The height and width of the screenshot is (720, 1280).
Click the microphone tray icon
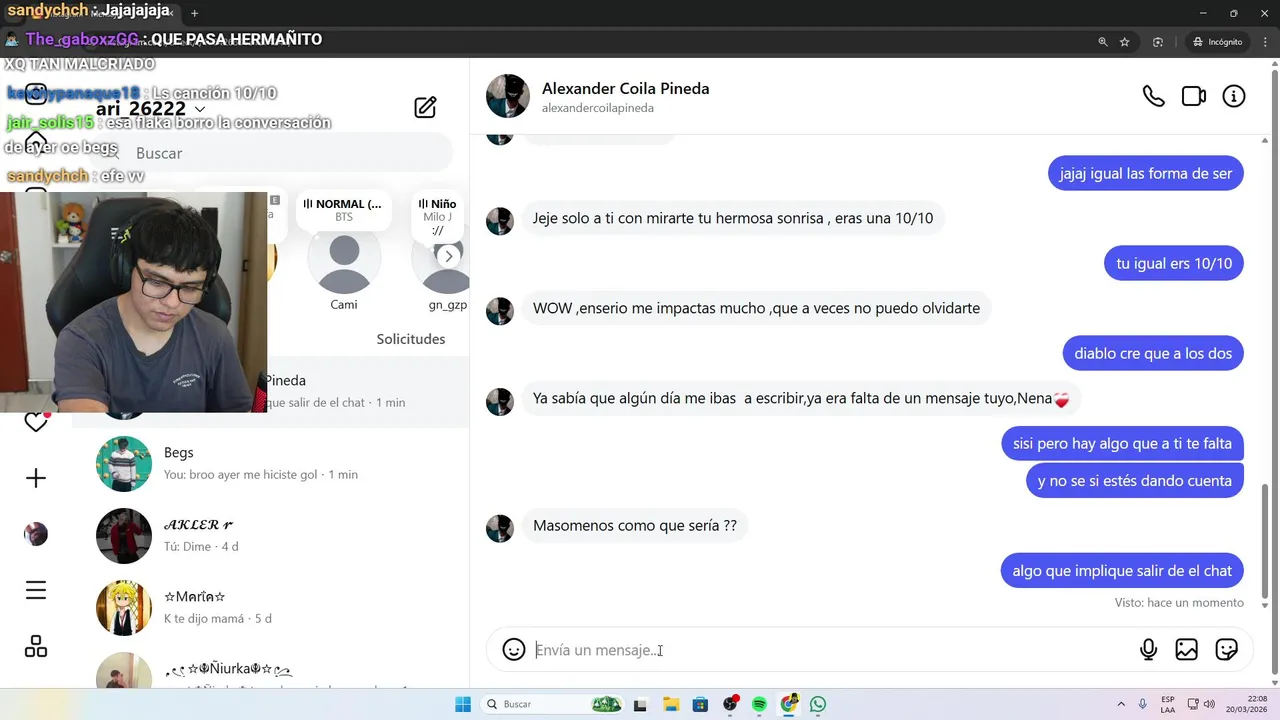[x=1144, y=704]
